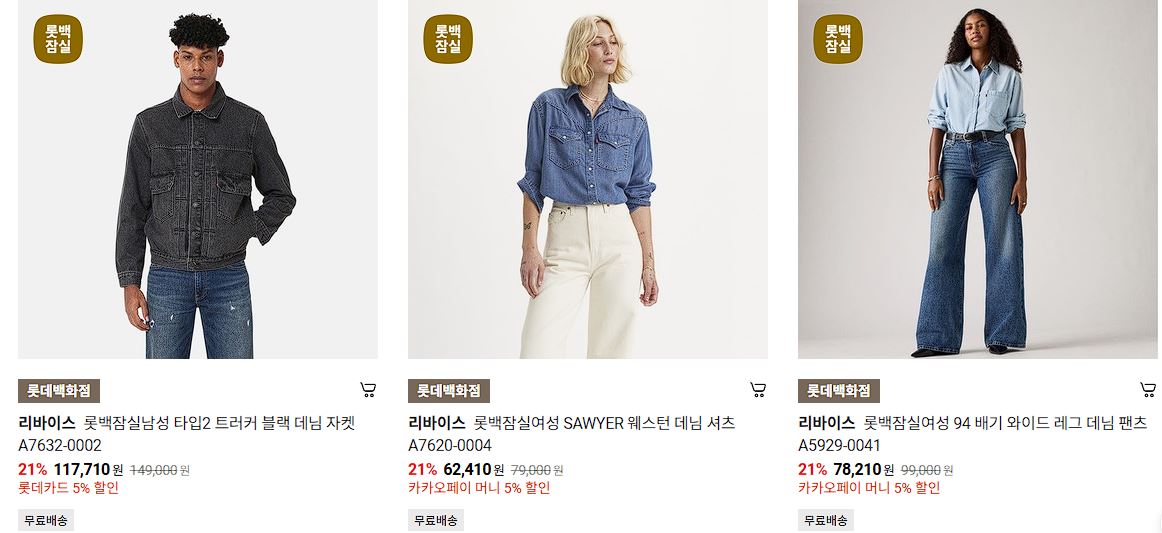Add SAWYER western denim shirt to cart

[757, 389]
